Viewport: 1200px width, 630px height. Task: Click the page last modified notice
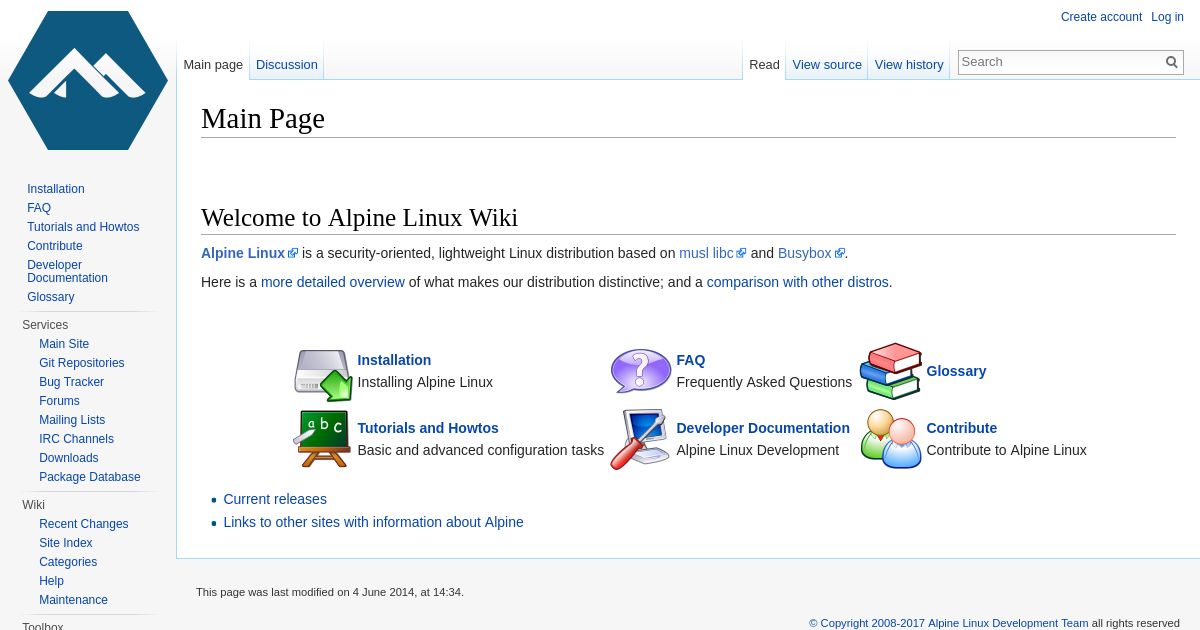coord(330,592)
